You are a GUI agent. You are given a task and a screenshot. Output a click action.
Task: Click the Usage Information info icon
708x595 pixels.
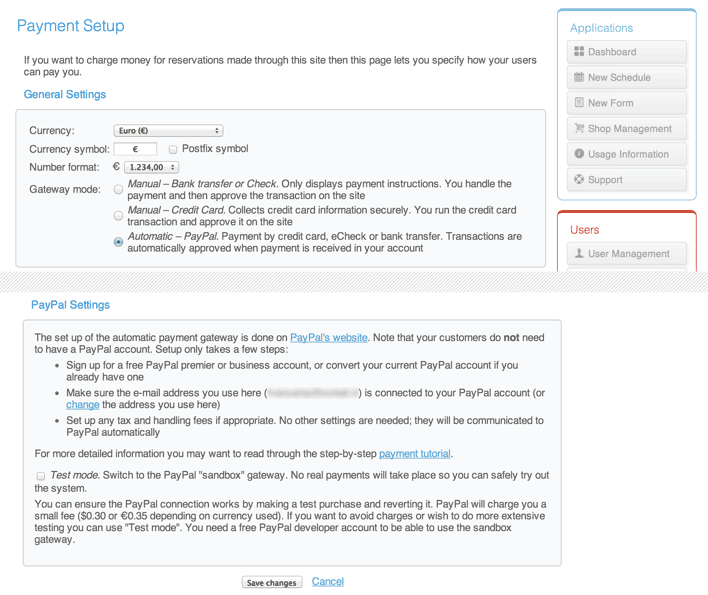click(x=579, y=154)
